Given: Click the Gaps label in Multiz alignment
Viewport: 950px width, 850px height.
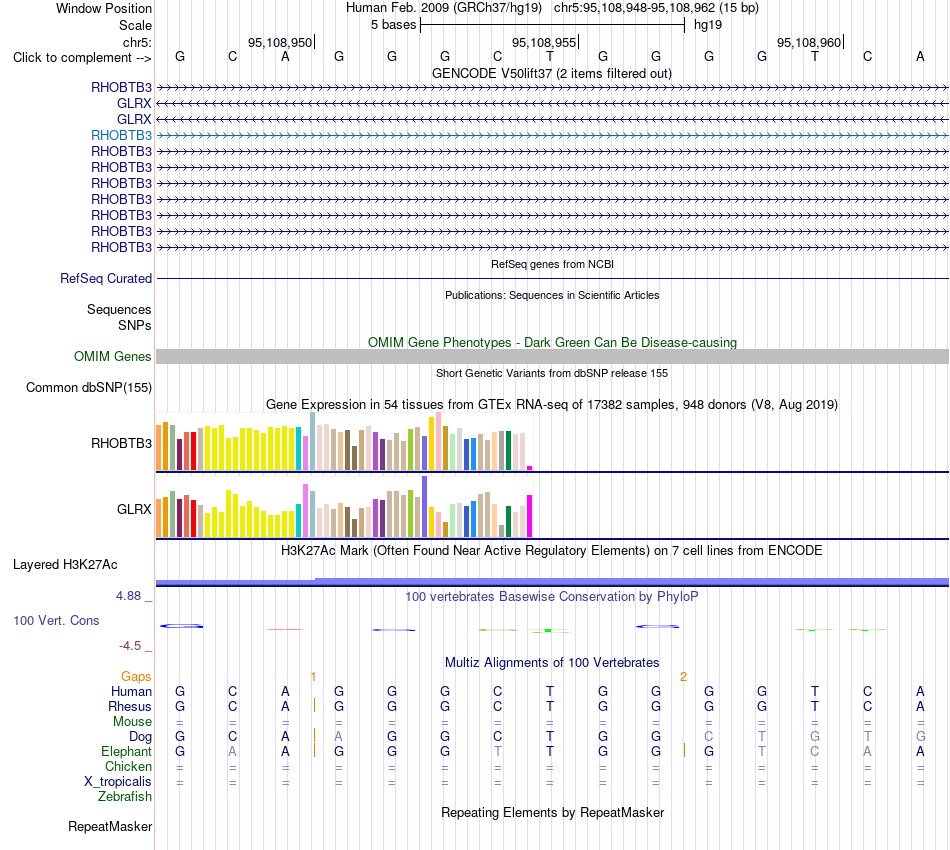Looking at the screenshot, I should tap(136, 676).
